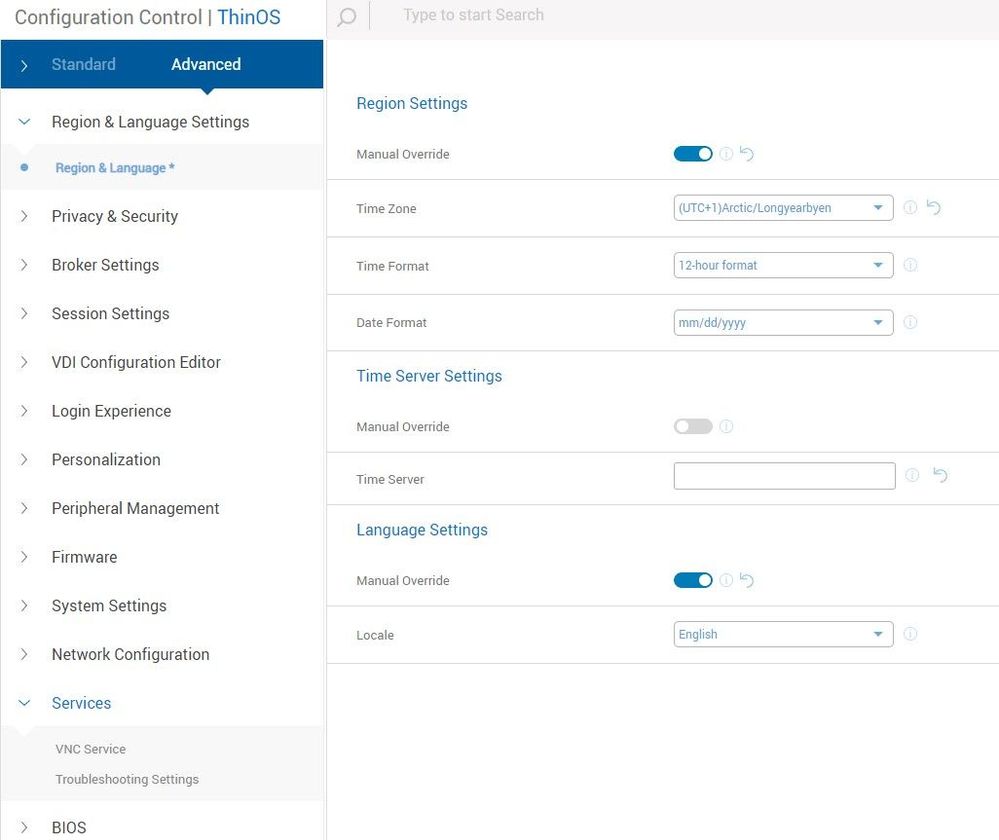Expand chevron left of Standard tab
The height and width of the screenshot is (840, 999).
pos(24,65)
